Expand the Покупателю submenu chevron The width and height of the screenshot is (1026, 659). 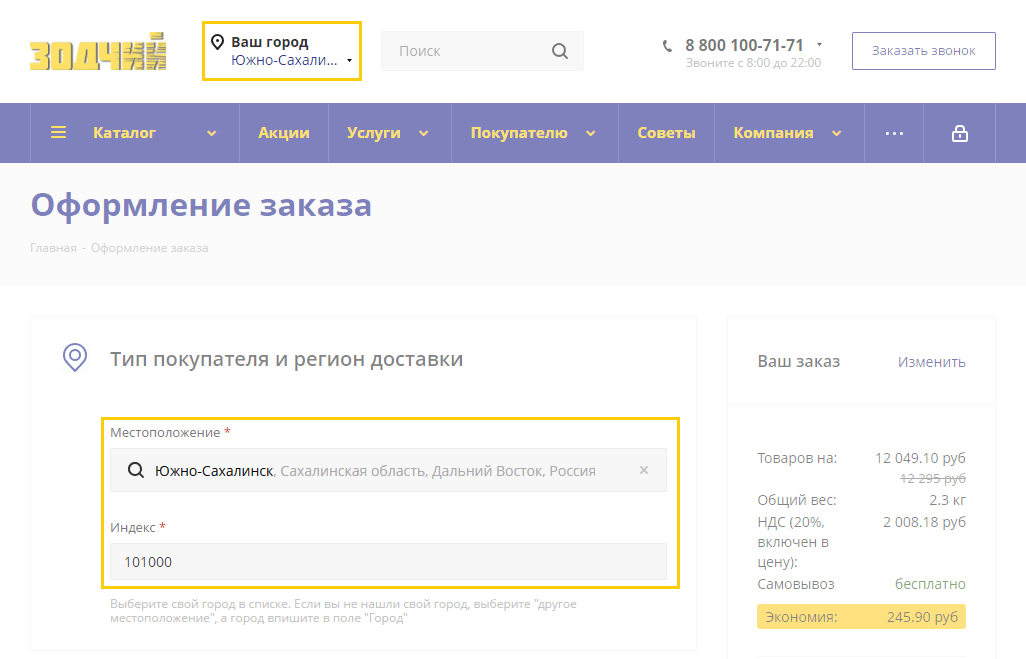[590, 133]
